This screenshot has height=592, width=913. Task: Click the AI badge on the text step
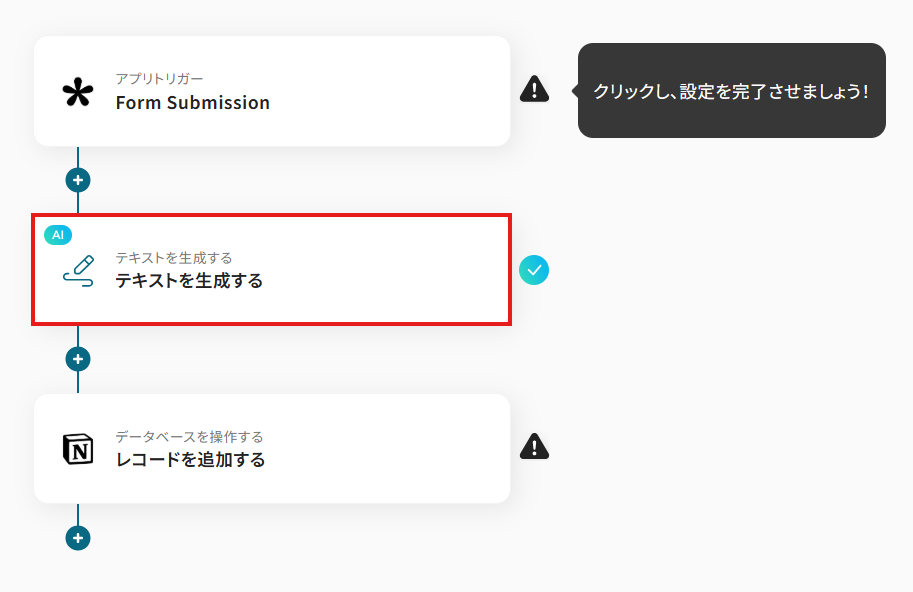pyautogui.click(x=58, y=235)
